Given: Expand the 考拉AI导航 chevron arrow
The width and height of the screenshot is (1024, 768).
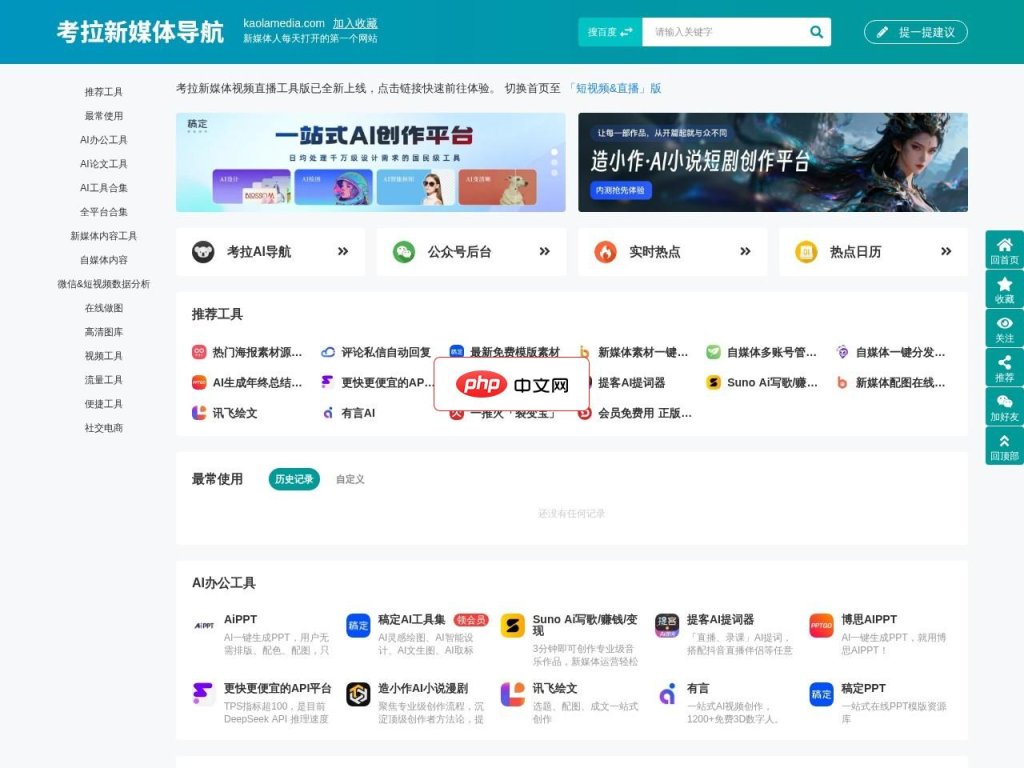Looking at the screenshot, I should click(x=343, y=251).
